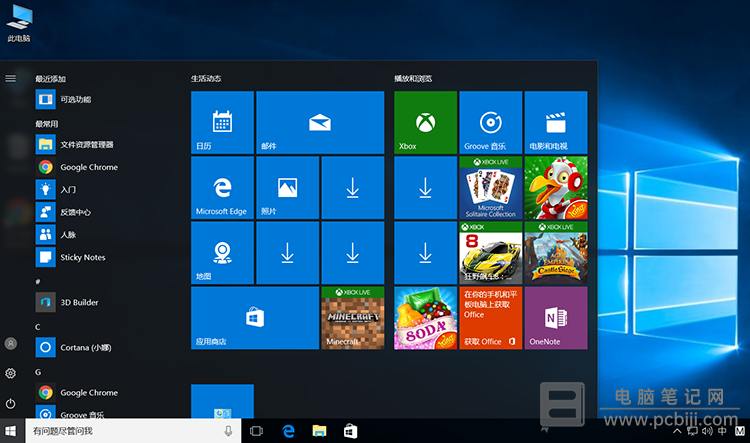The image size is (750, 443).
Task: Open Store from the taskbar
Action: (351, 431)
